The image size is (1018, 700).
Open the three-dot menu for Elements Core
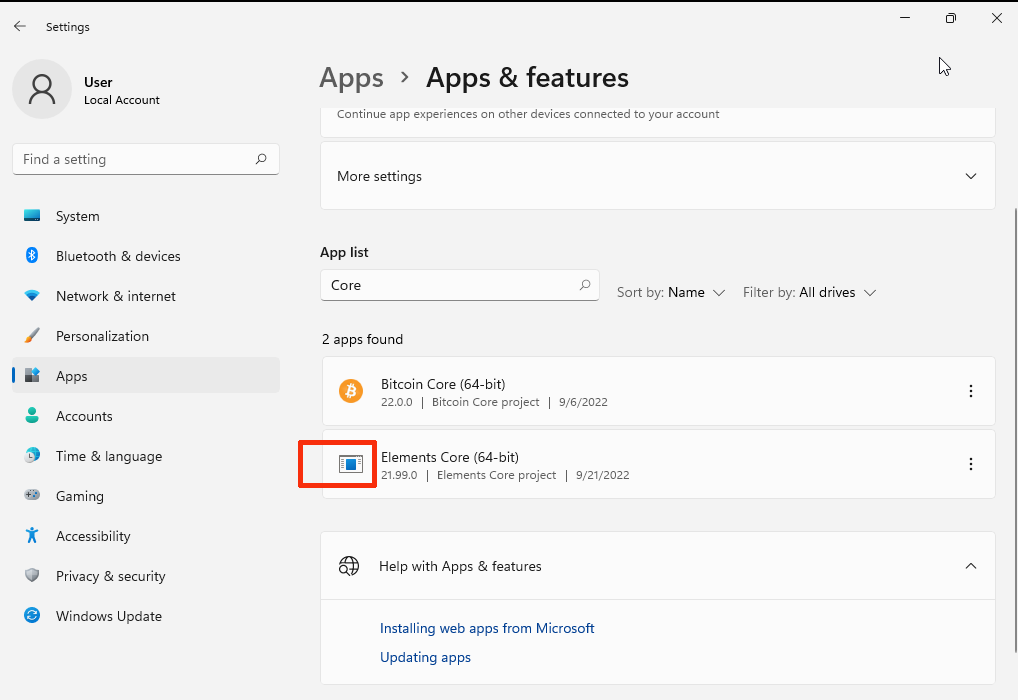pos(971,464)
